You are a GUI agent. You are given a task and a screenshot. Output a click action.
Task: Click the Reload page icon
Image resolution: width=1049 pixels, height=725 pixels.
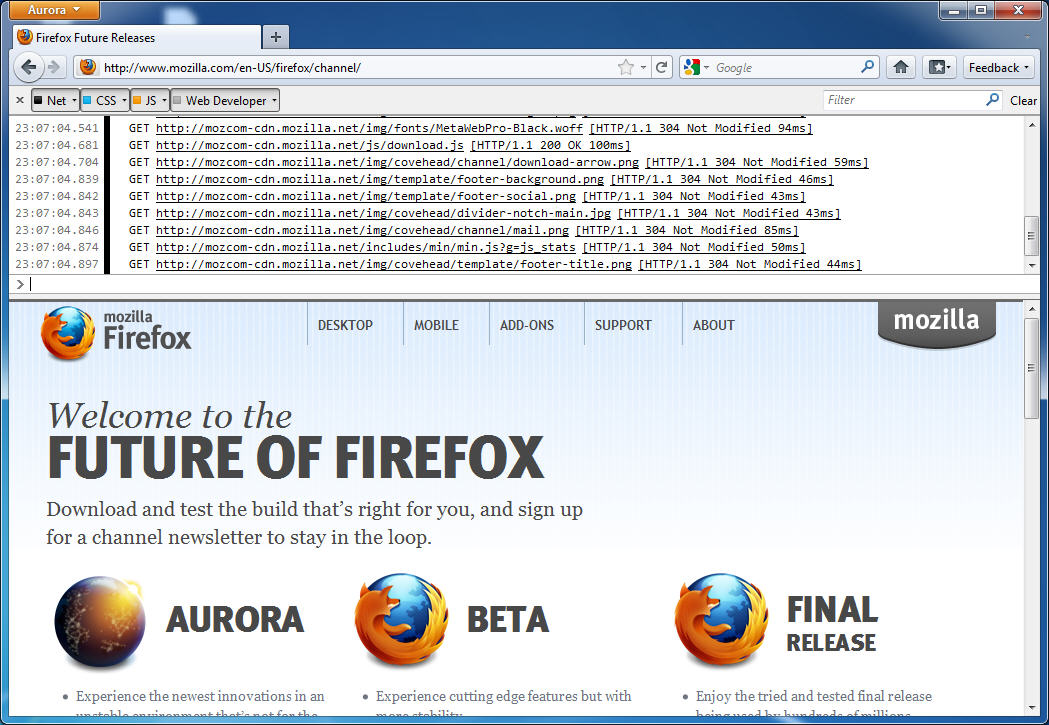[662, 67]
